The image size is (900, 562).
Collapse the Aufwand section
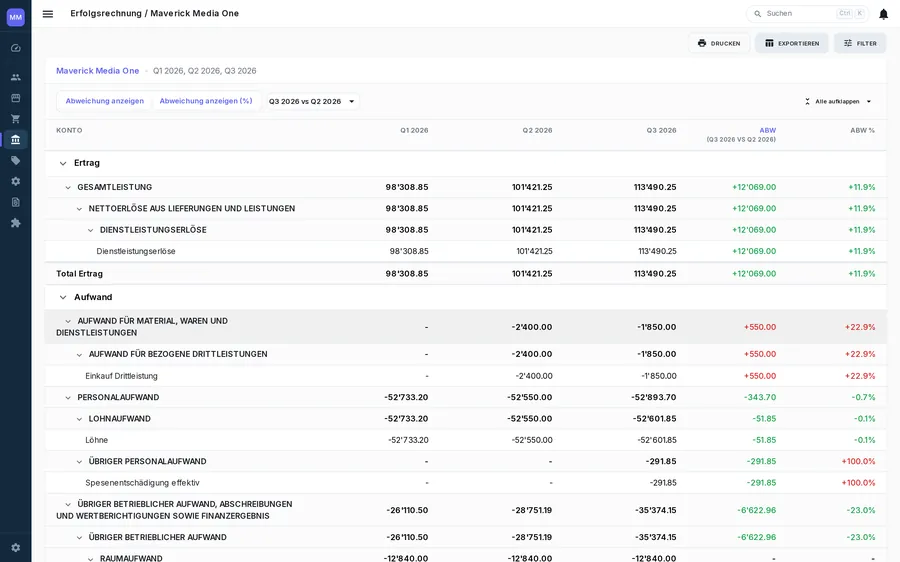63,297
